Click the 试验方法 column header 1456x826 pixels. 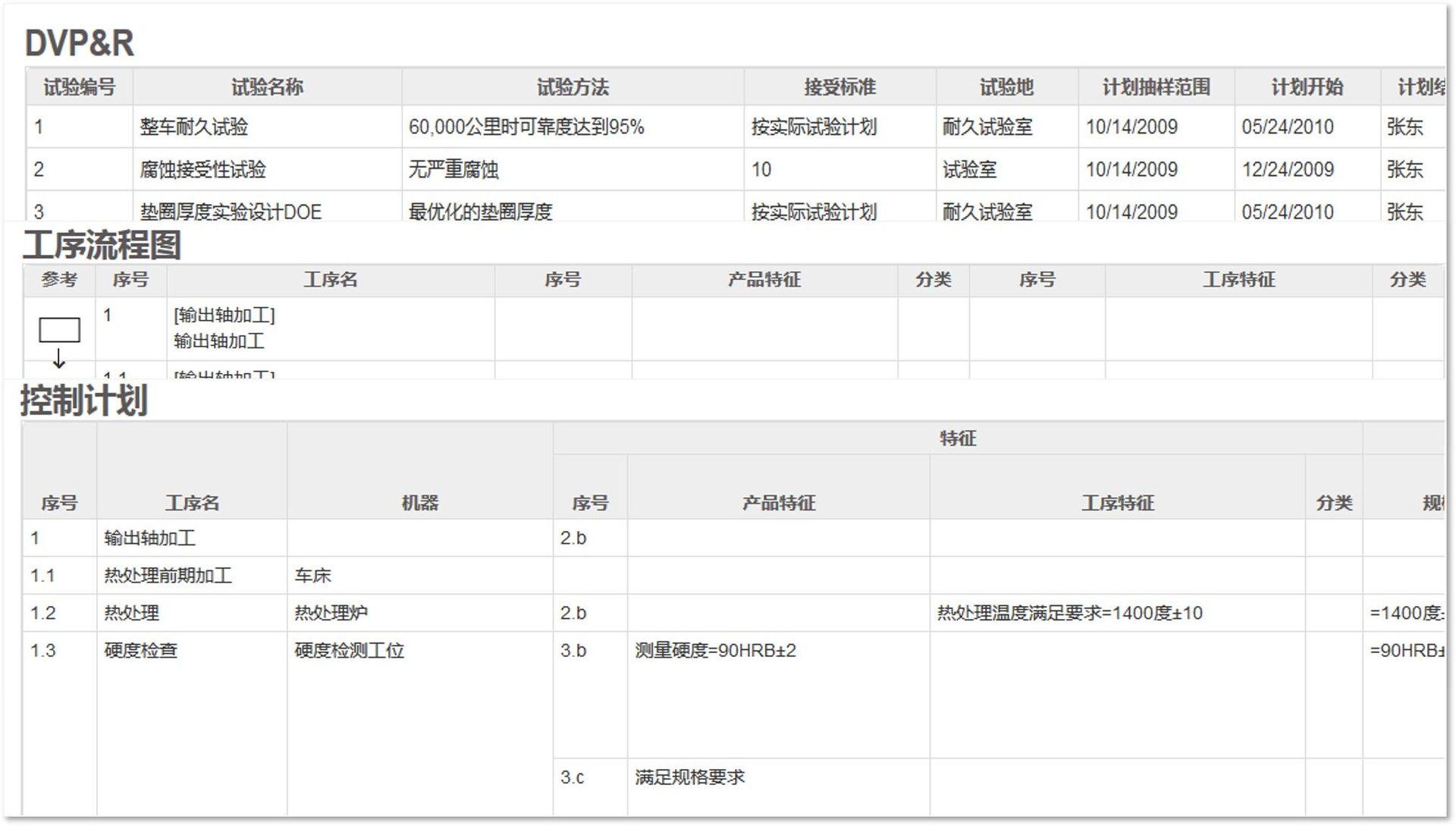573,87
